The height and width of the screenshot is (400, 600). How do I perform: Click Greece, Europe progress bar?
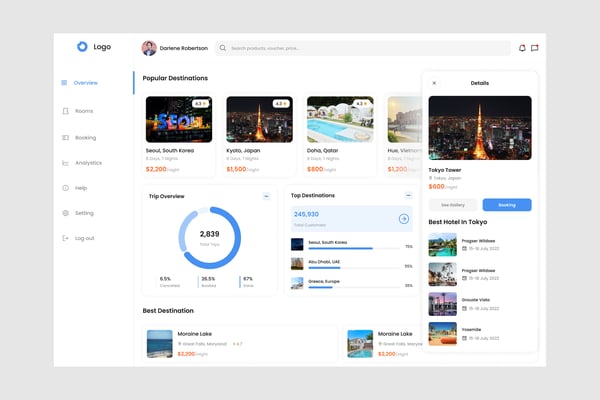point(354,287)
